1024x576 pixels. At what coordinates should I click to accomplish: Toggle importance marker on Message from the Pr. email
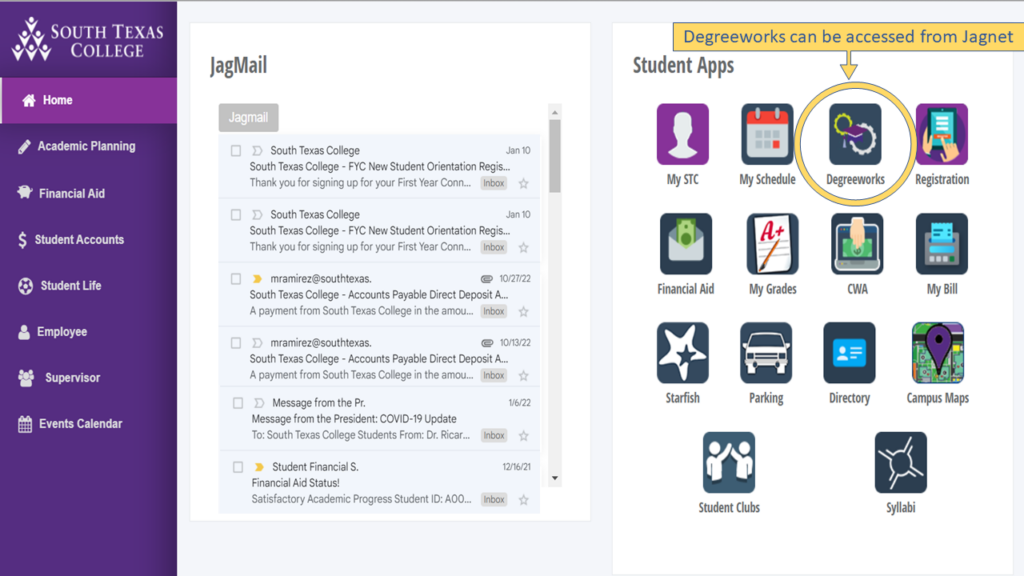click(x=259, y=403)
